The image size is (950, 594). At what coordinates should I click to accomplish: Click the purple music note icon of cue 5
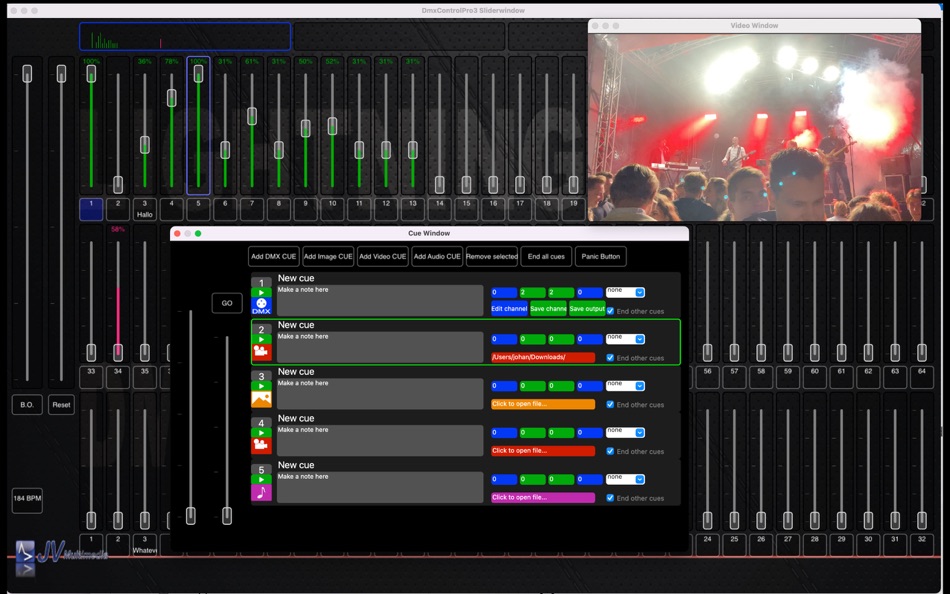[x=261, y=493]
